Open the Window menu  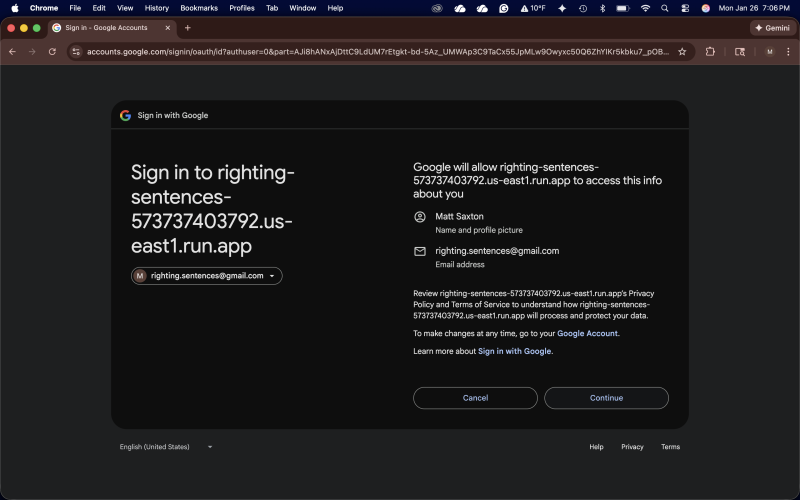click(303, 8)
